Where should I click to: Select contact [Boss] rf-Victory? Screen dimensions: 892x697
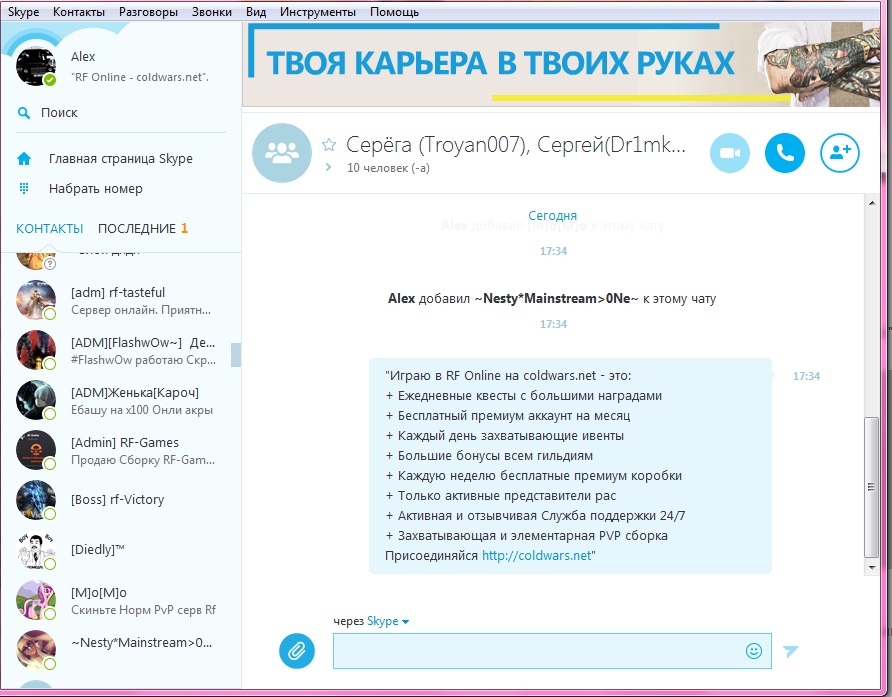tap(121, 500)
